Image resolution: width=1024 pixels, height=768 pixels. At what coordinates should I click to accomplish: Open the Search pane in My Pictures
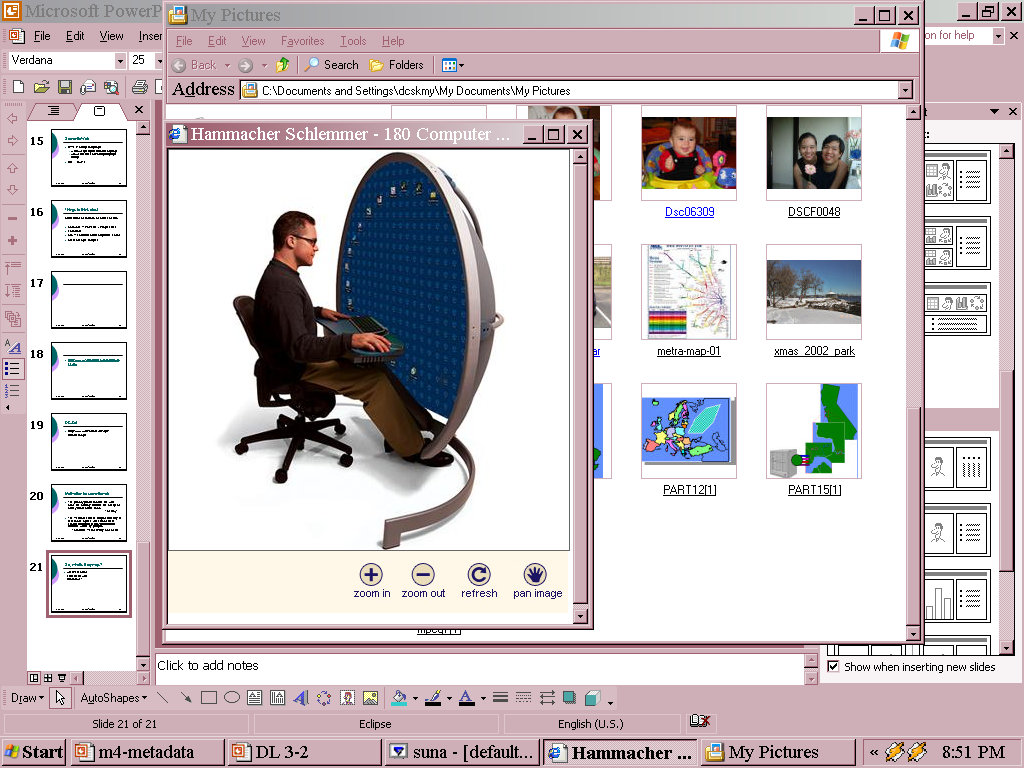[x=332, y=65]
